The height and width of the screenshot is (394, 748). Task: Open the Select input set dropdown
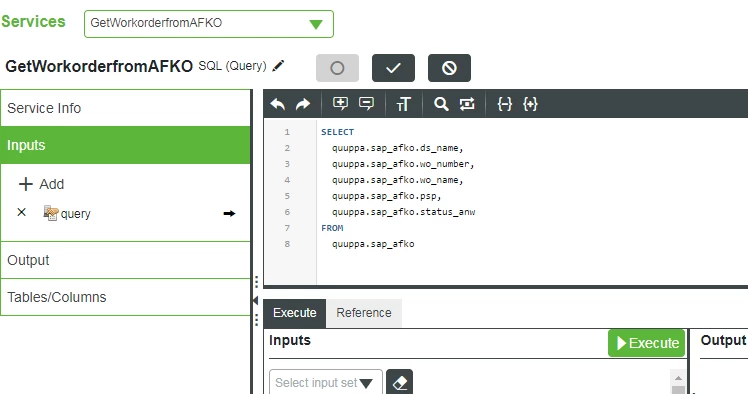point(326,383)
